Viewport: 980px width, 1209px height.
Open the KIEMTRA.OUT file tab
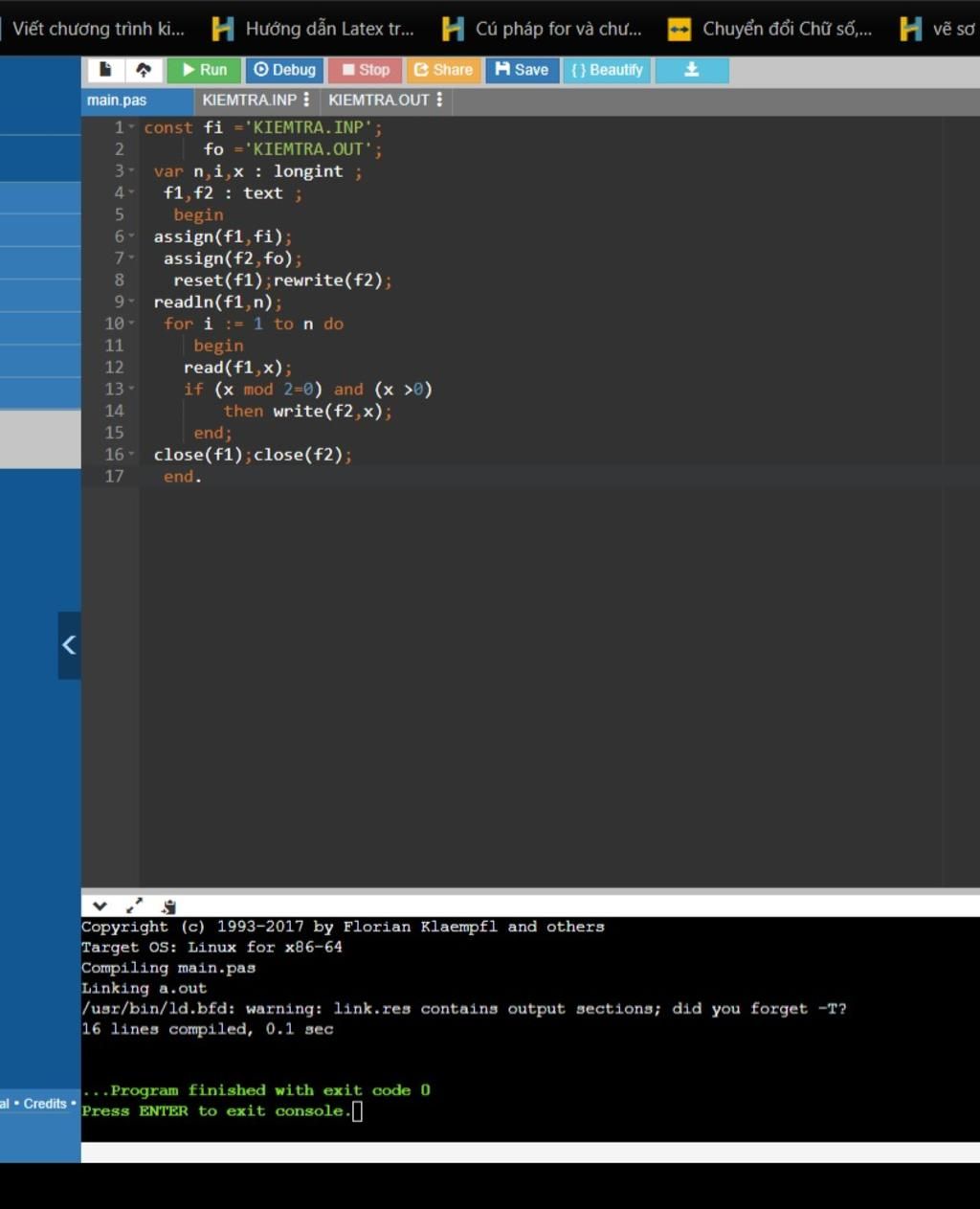tap(379, 101)
